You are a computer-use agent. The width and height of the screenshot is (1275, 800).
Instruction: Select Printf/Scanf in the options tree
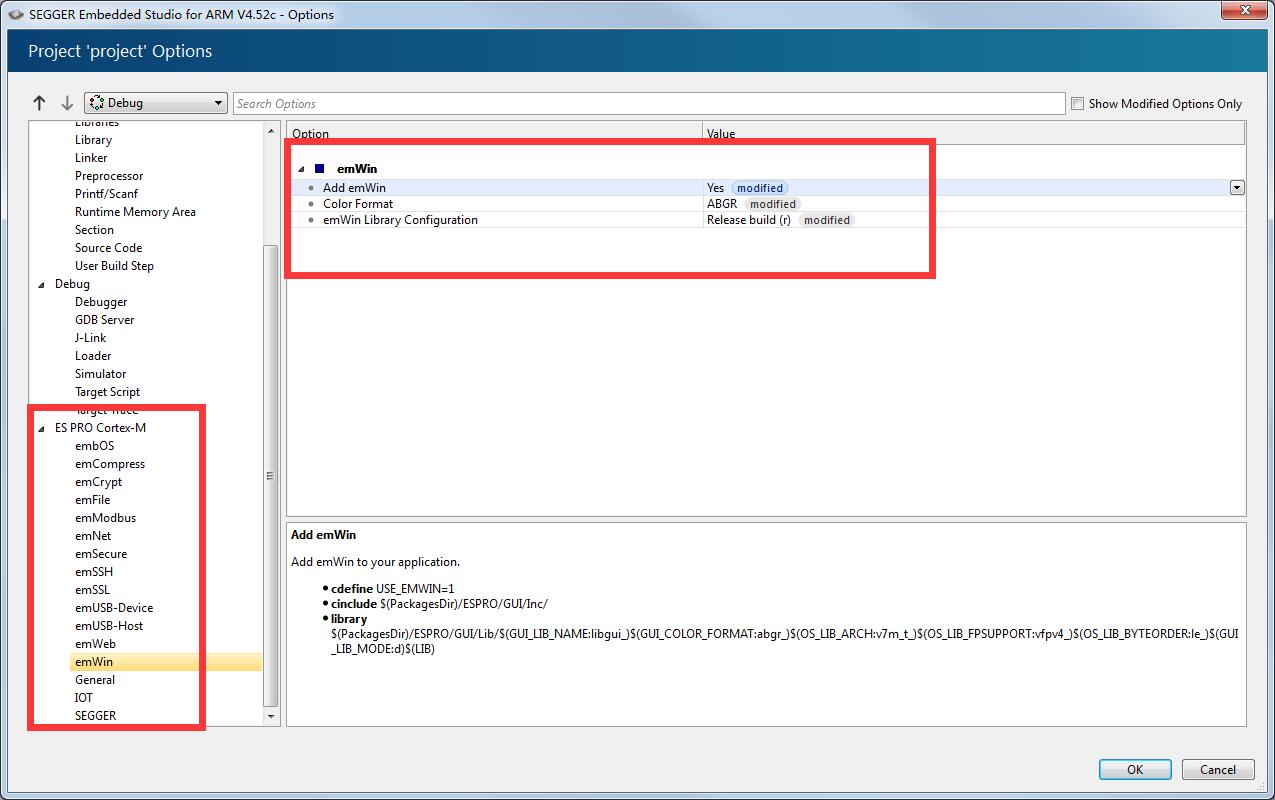click(x=106, y=194)
